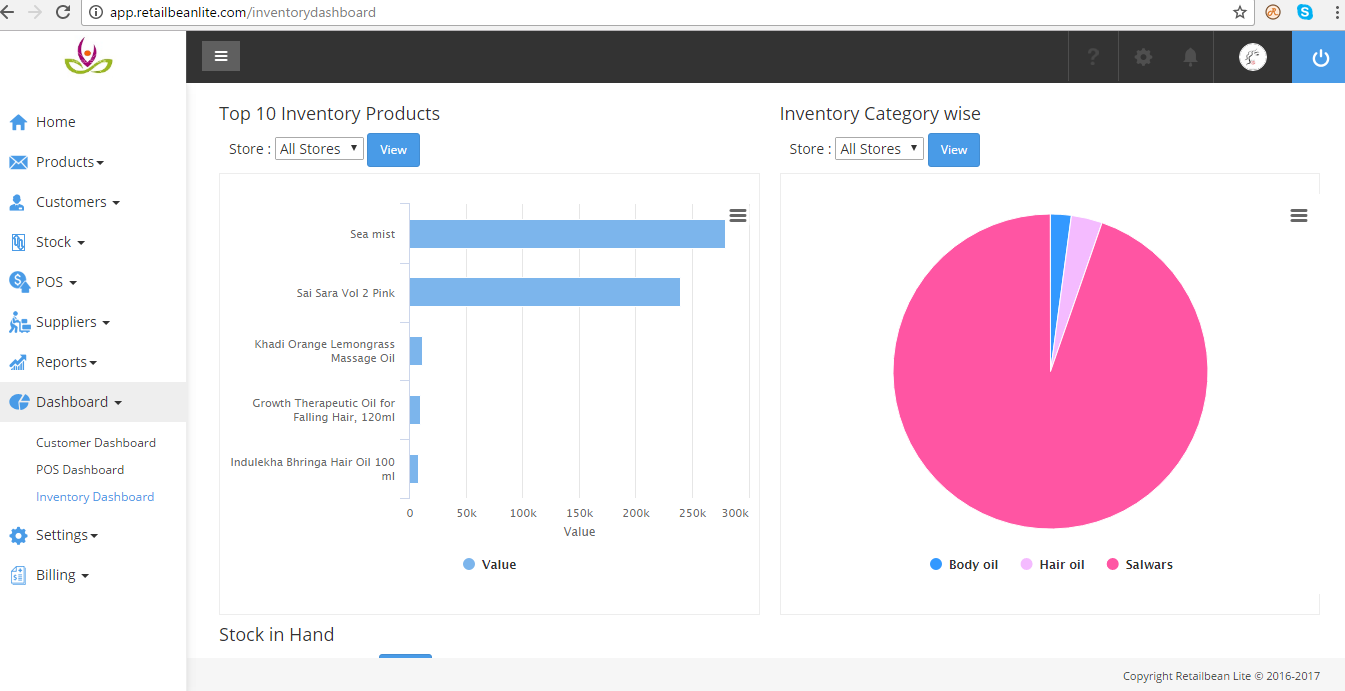Open the Store dropdown for Category wise chart

click(x=879, y=148)
